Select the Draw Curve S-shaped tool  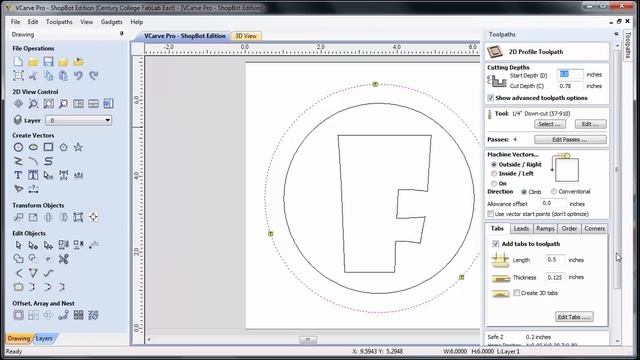coord(48,161)
